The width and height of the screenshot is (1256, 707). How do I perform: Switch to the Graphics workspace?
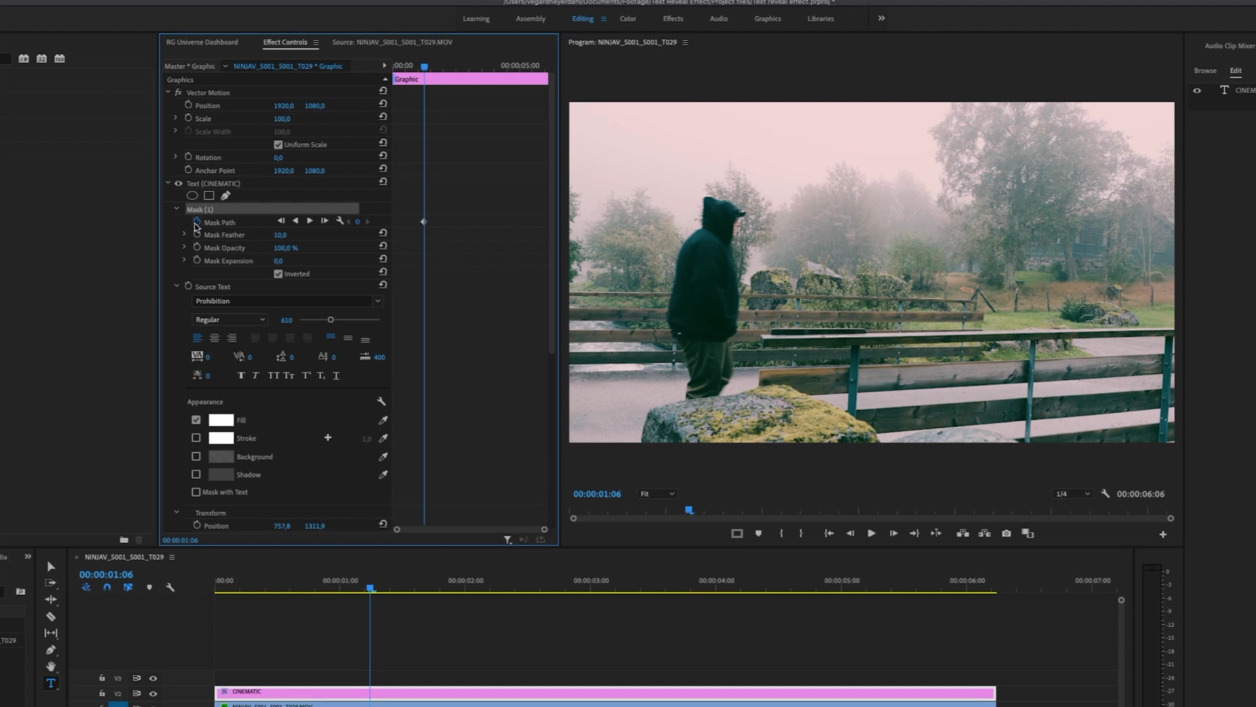[768, 18]
